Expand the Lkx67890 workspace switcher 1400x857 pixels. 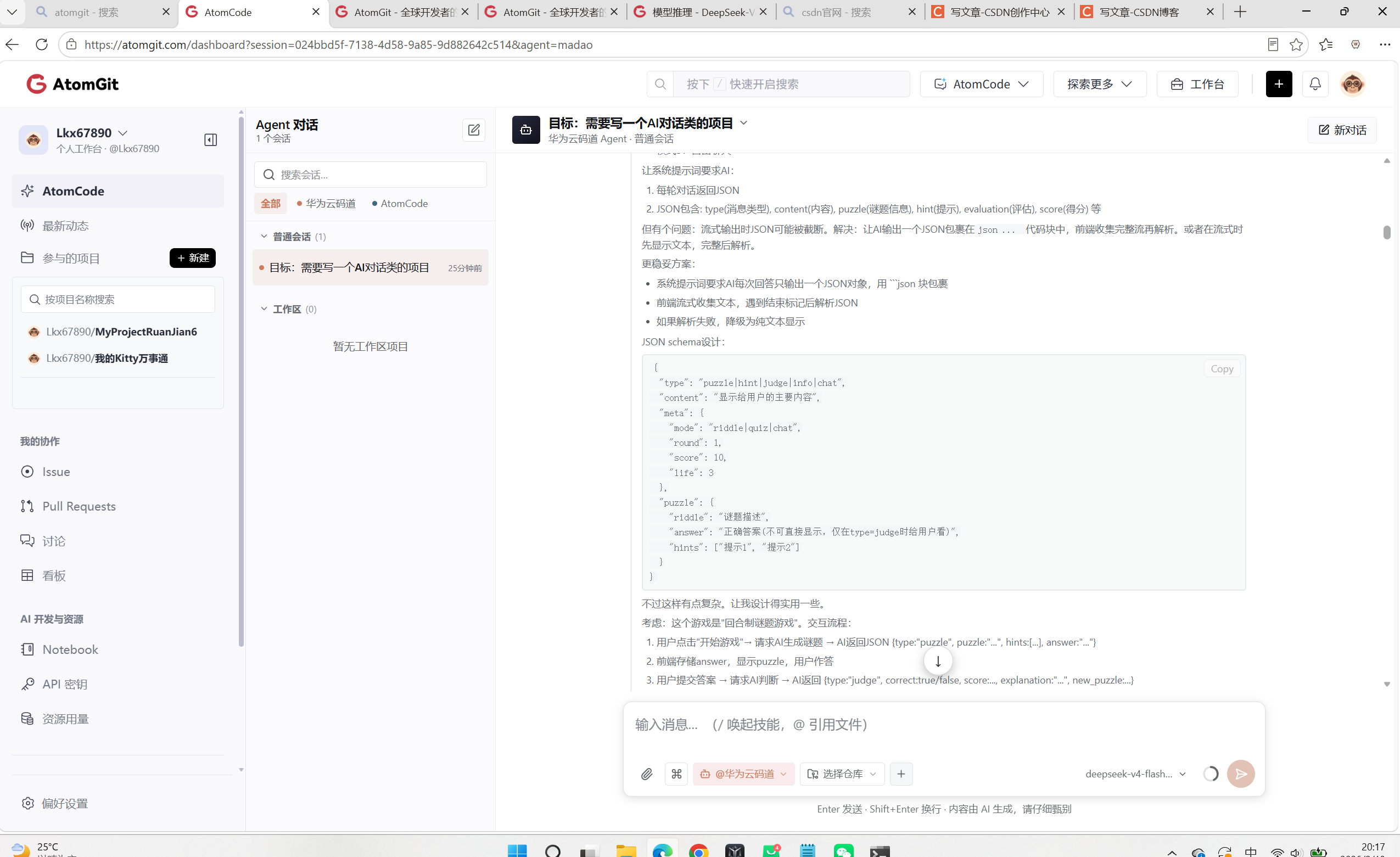(x=123, y=133)
